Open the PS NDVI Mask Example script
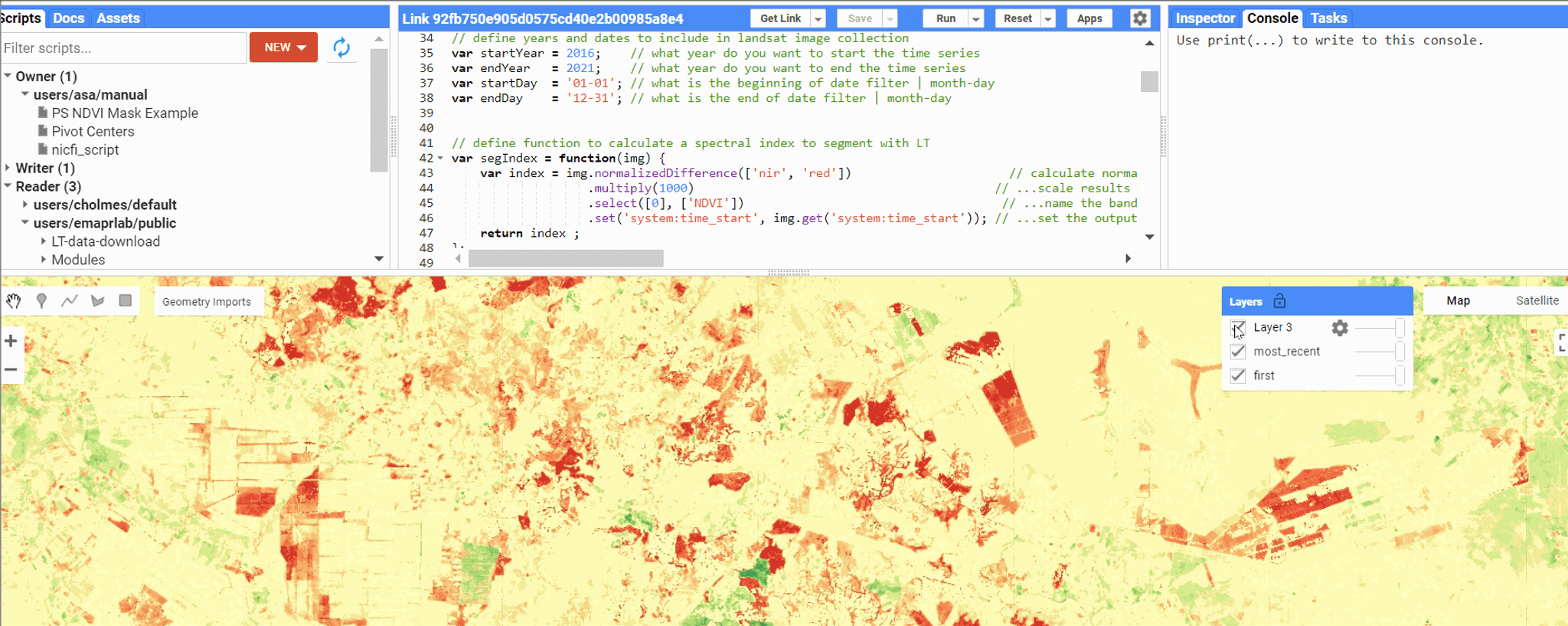Image resolution: width=1568 pixels, height=626 pixels. tap(125, 113)
